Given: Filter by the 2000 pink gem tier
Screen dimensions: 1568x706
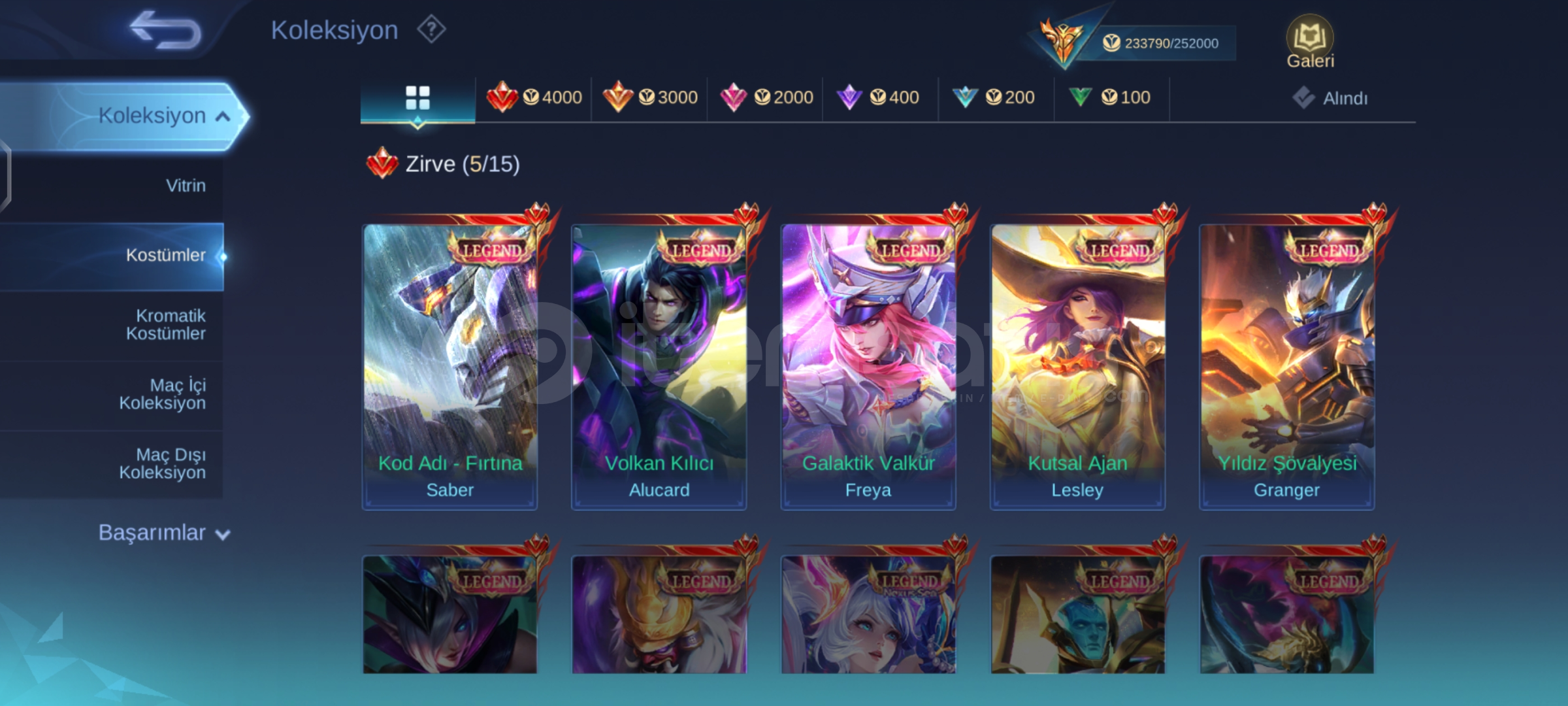Looking at the screenshot, I should pos(766,97).
